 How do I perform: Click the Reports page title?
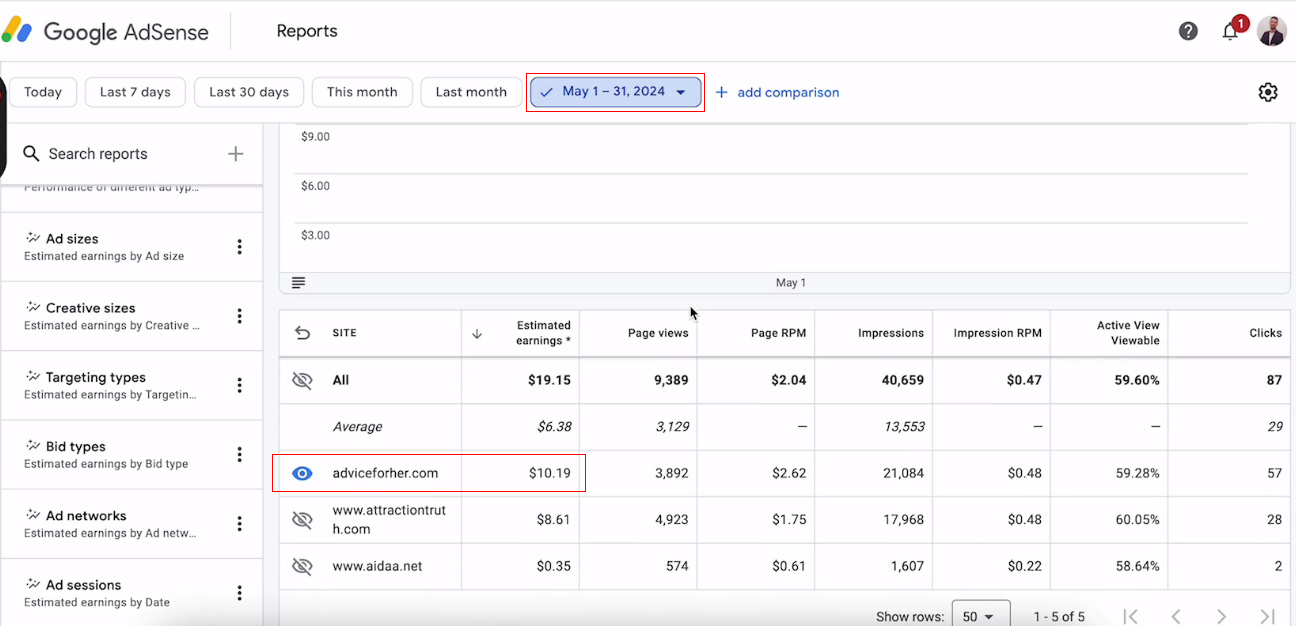[307, 31]
